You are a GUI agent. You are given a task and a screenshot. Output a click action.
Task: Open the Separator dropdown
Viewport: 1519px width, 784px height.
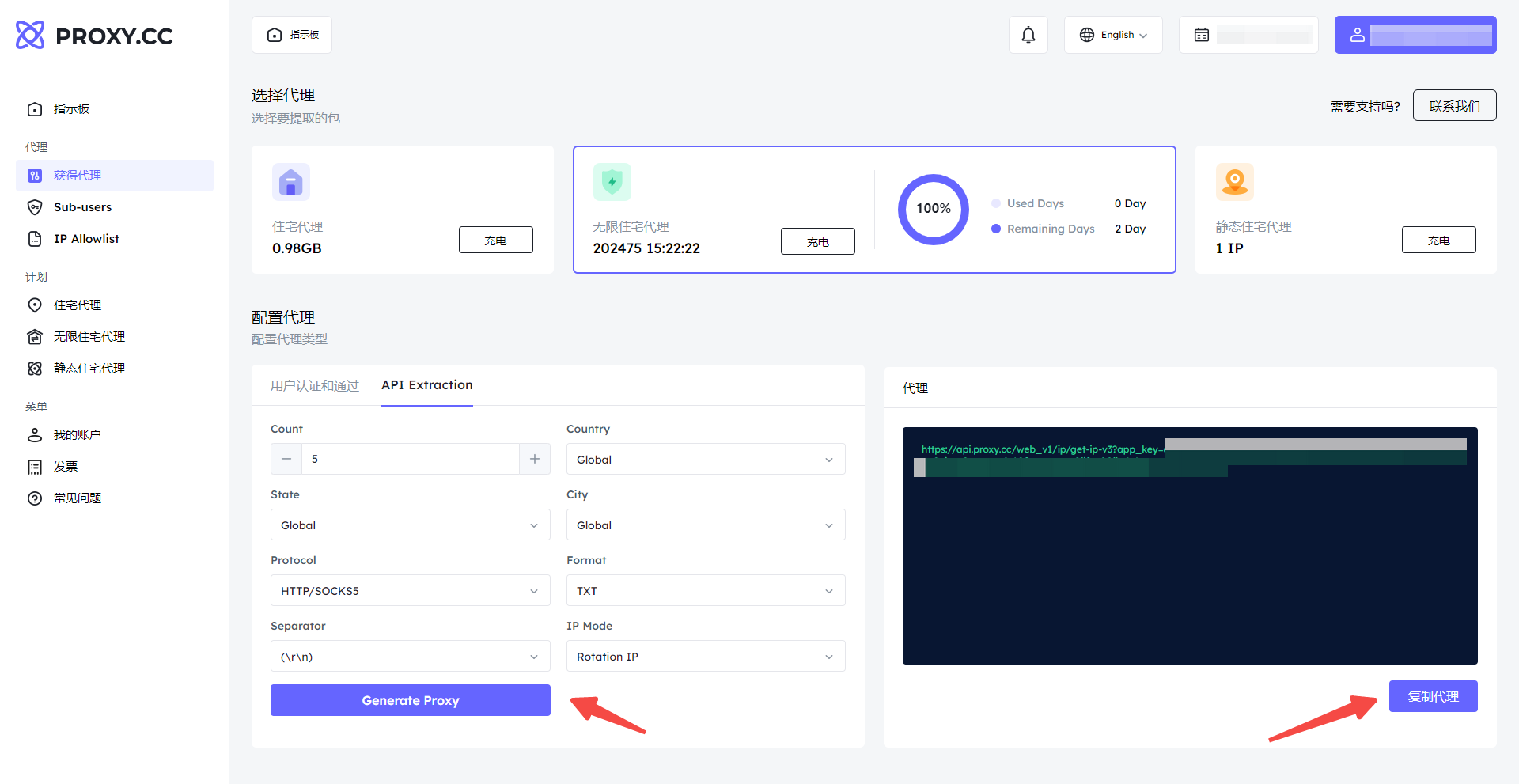[x=411, y=656]
